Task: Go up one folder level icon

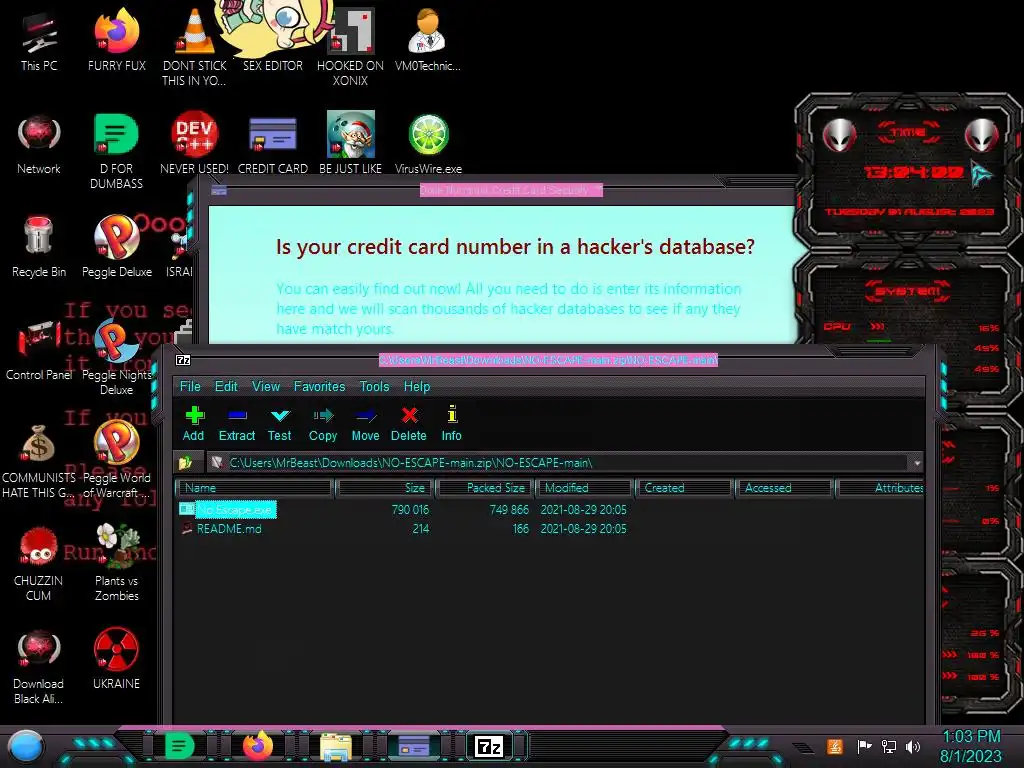Action: [x=185, y=463]
